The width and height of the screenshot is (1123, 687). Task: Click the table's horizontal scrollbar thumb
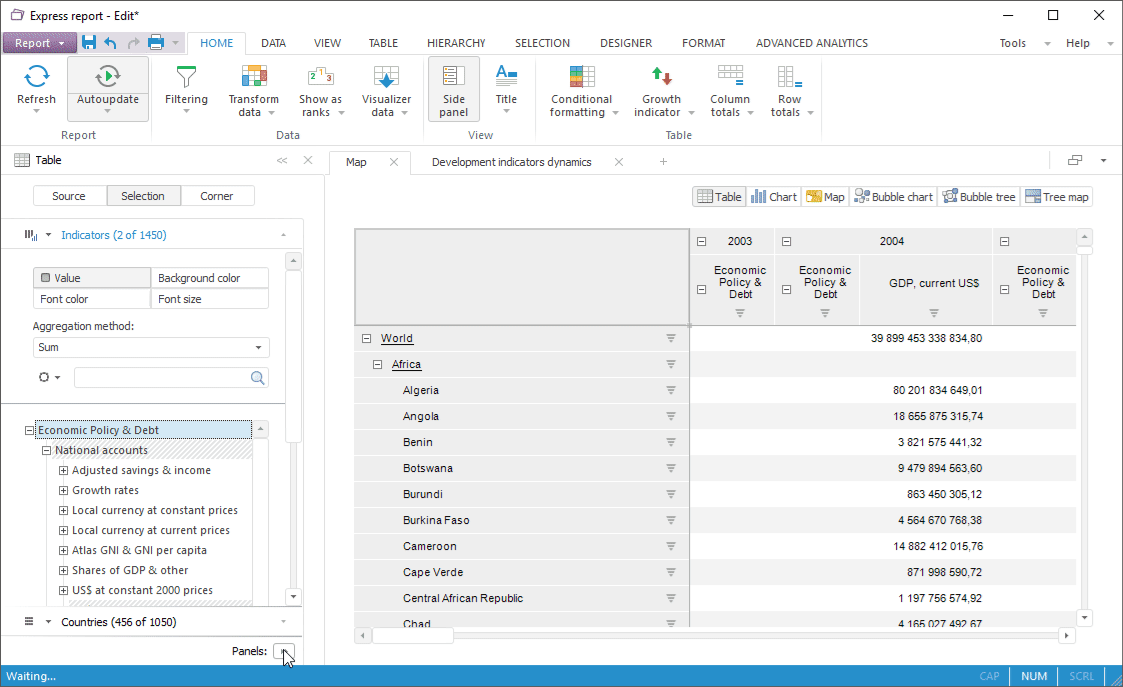(x=412, y=635)
